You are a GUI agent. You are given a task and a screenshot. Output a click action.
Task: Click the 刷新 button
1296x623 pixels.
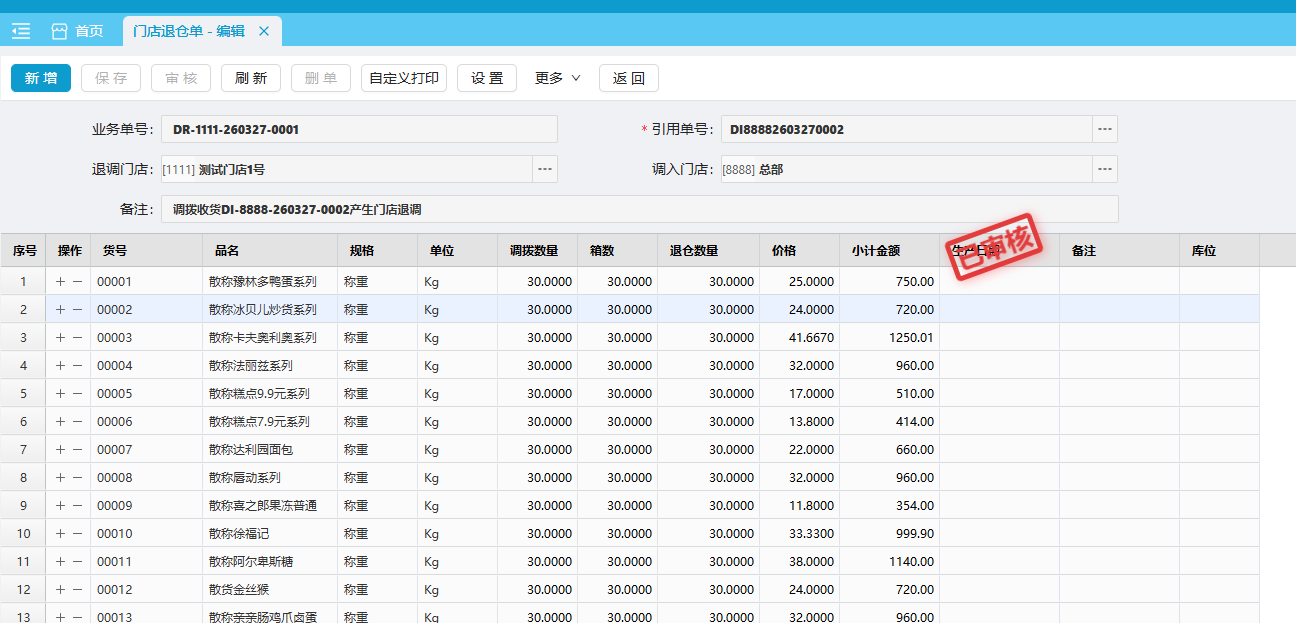click(x=250, y=78)
